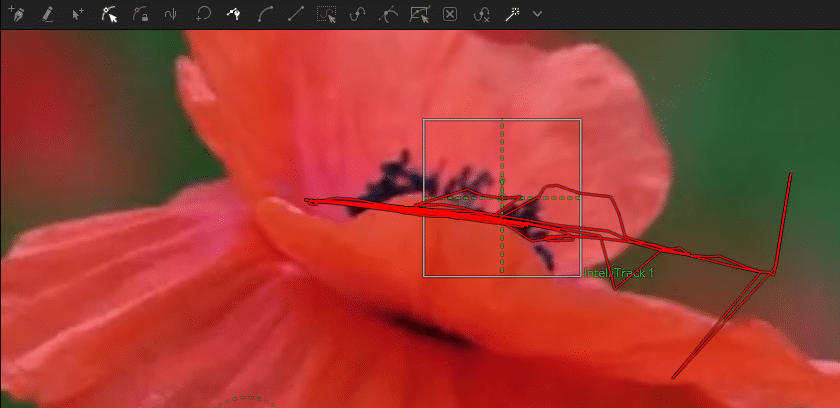This screenshot has width=840, height=408.
Task: Select the add-point pen tool
Action: [16, 14]
